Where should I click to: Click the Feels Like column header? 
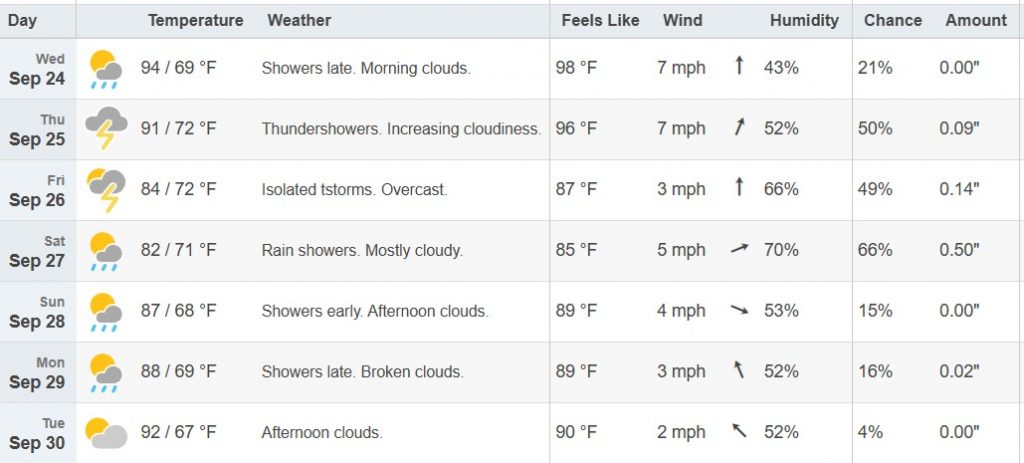[600, 20]
